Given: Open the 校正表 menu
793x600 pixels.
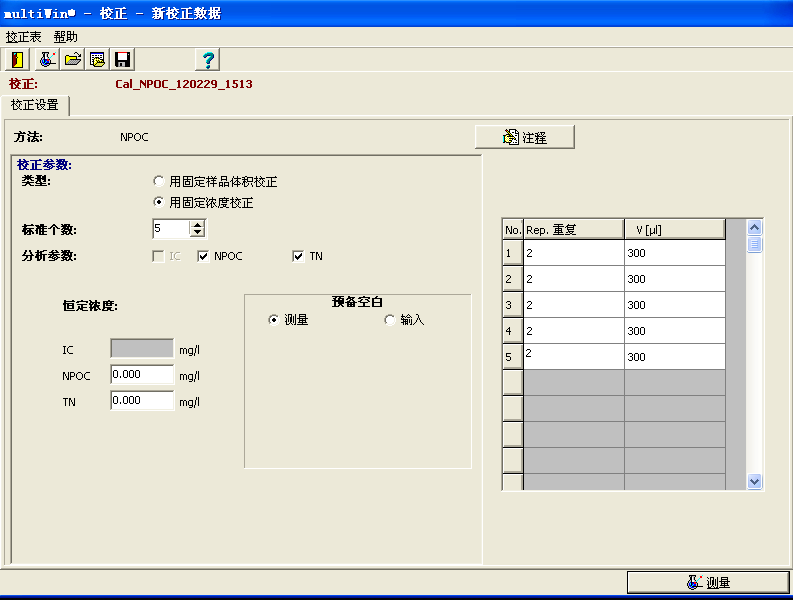Looking at the screenshot, I should (24, 36).
